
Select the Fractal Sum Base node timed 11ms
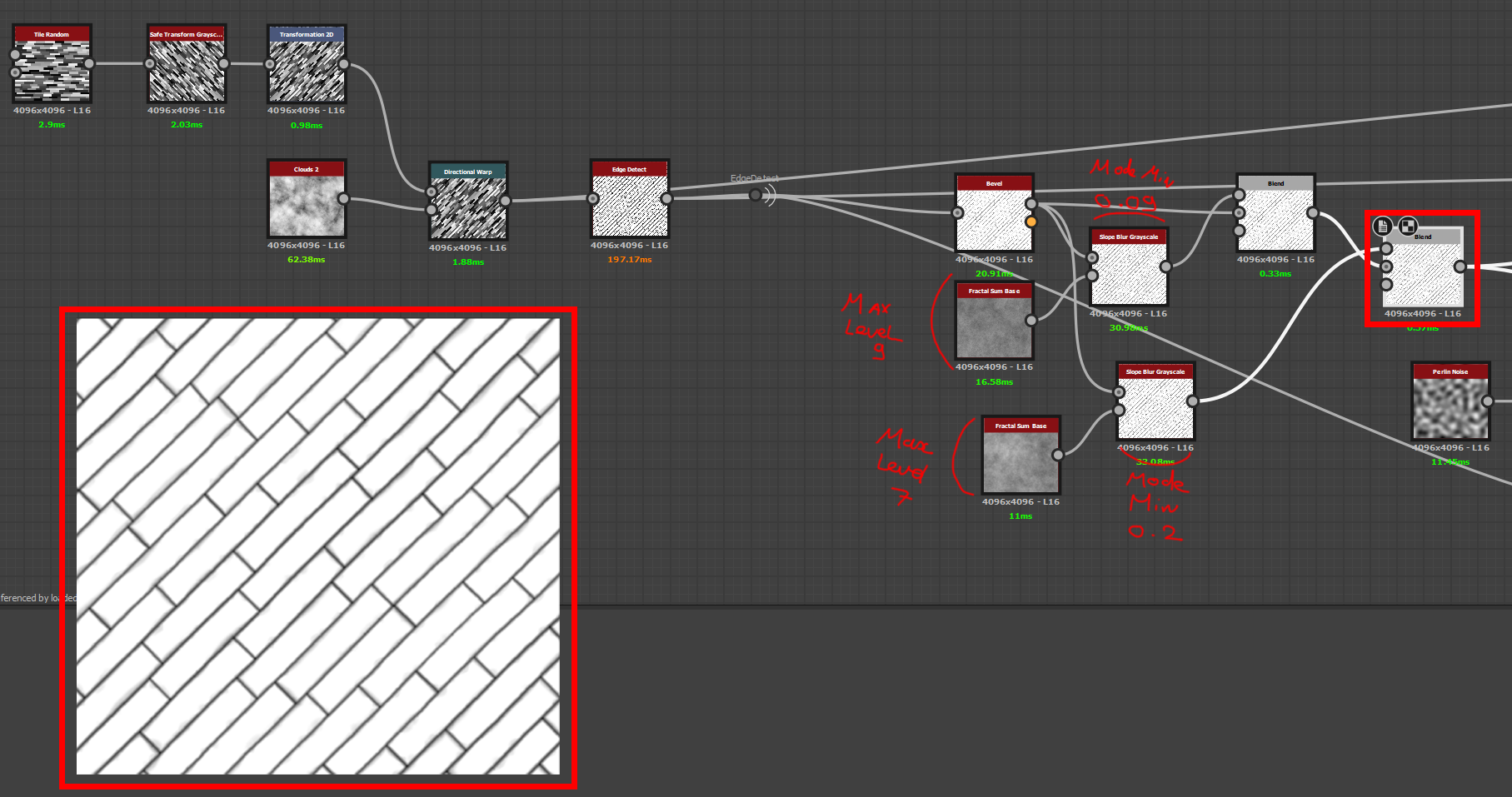[x=1021, y=456]
